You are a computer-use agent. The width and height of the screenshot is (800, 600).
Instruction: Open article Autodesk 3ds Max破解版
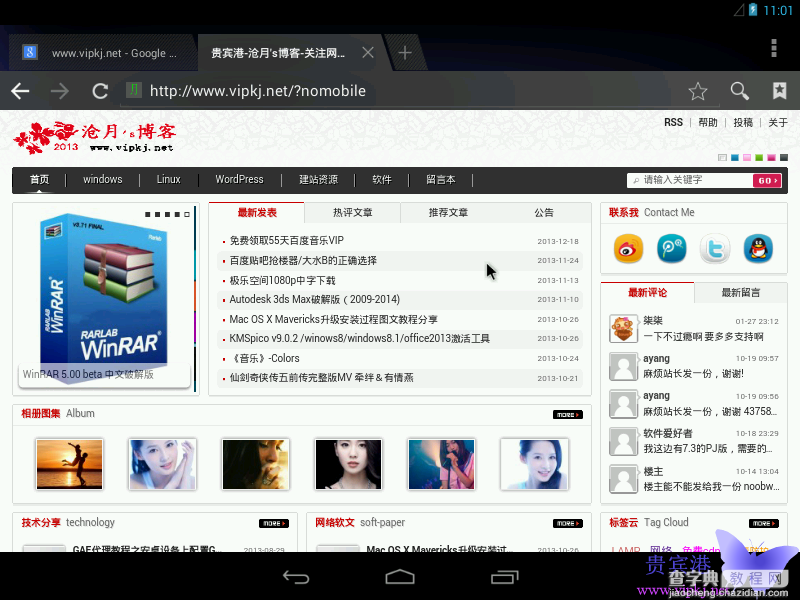point(314,299)
